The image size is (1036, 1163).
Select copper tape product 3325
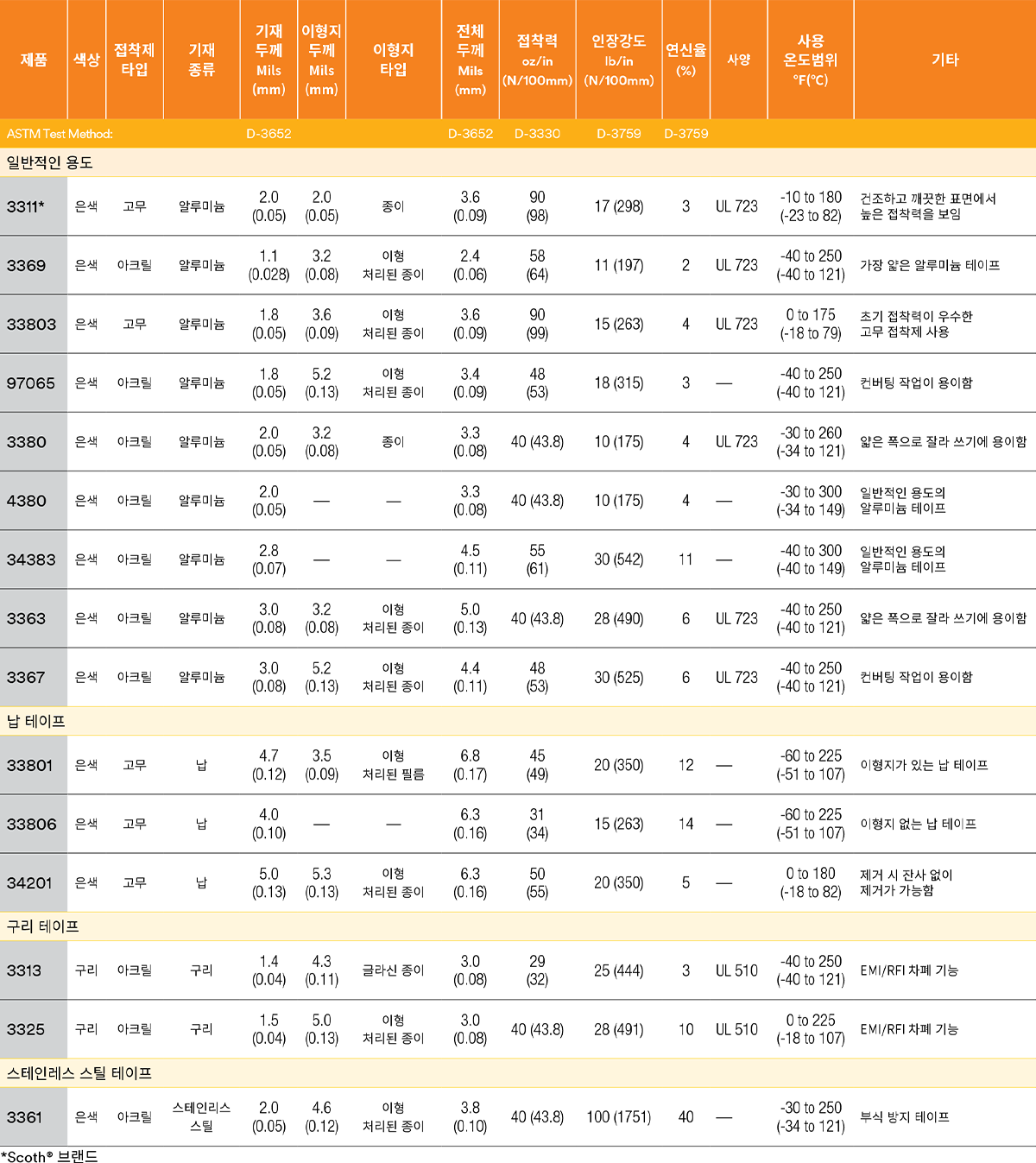26,1029
